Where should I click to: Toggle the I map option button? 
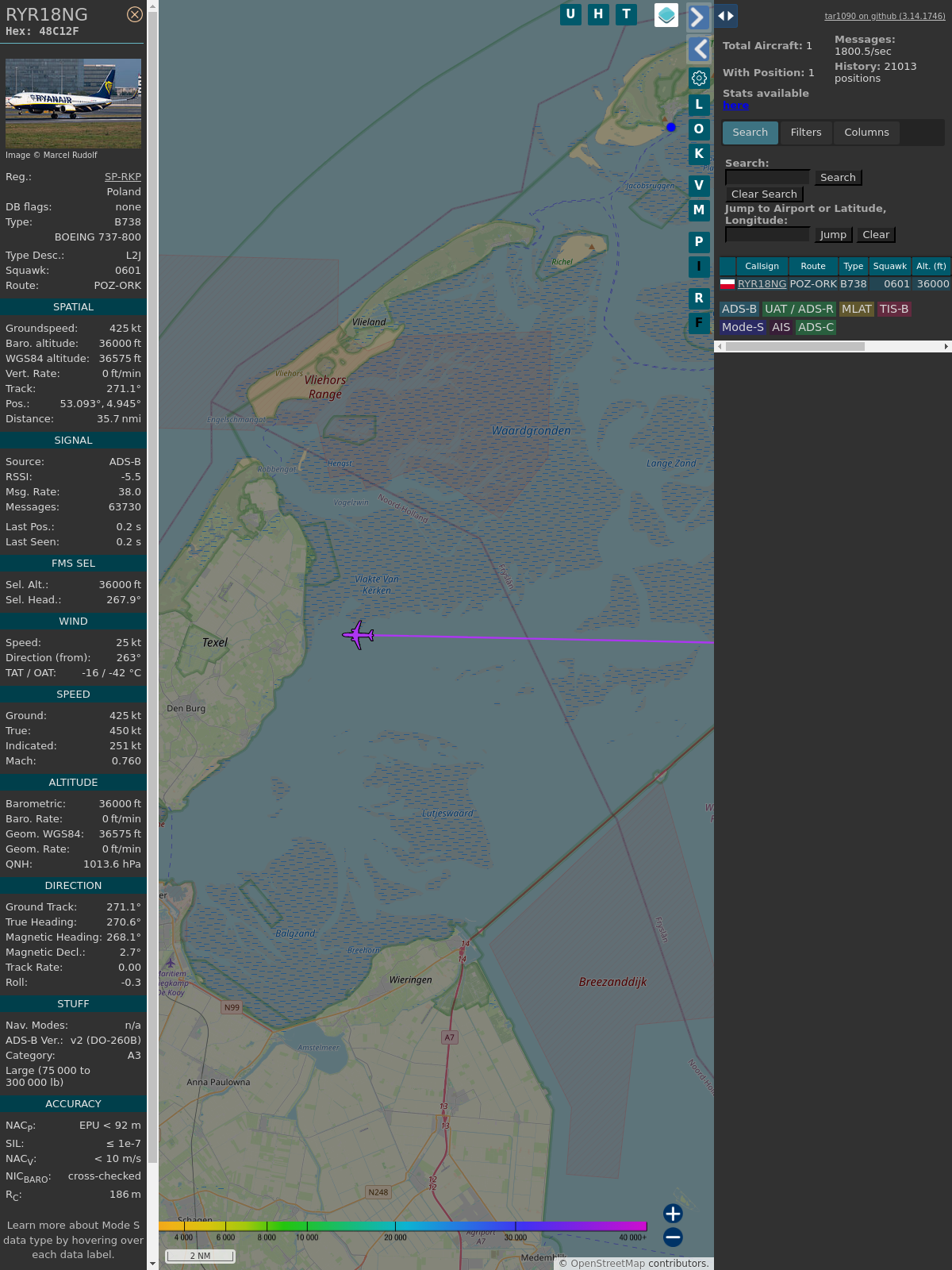[699, 266]
